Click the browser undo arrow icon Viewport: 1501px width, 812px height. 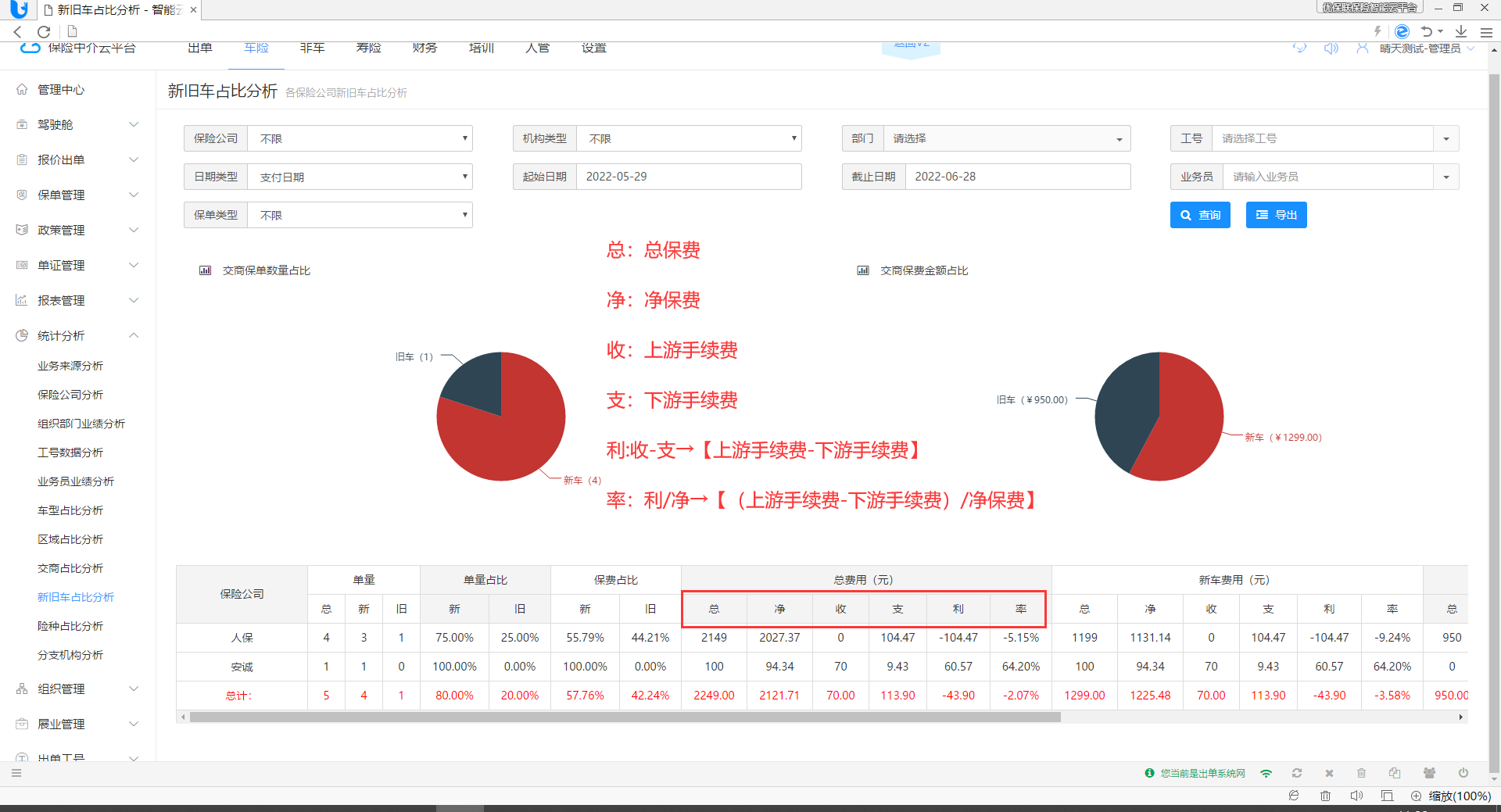point(1428,31)
